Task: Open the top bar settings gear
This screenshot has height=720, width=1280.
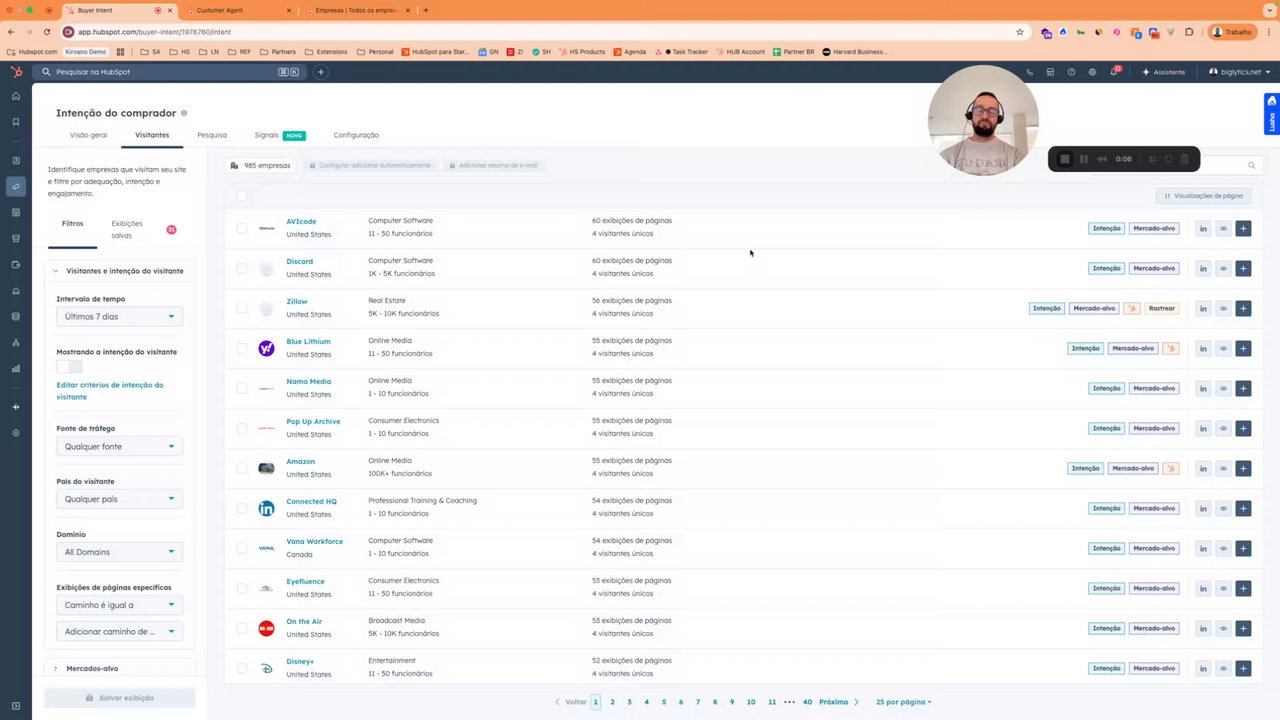Action: [x=1092, y=72]
